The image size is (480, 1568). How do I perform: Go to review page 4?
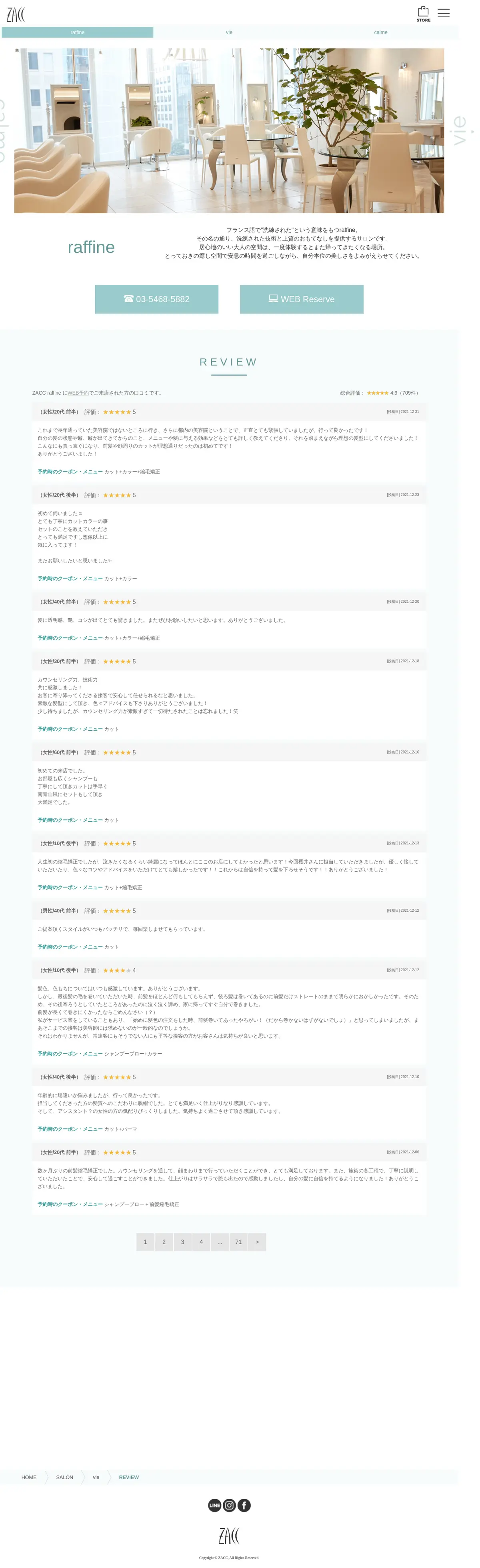pos(201,1242)
